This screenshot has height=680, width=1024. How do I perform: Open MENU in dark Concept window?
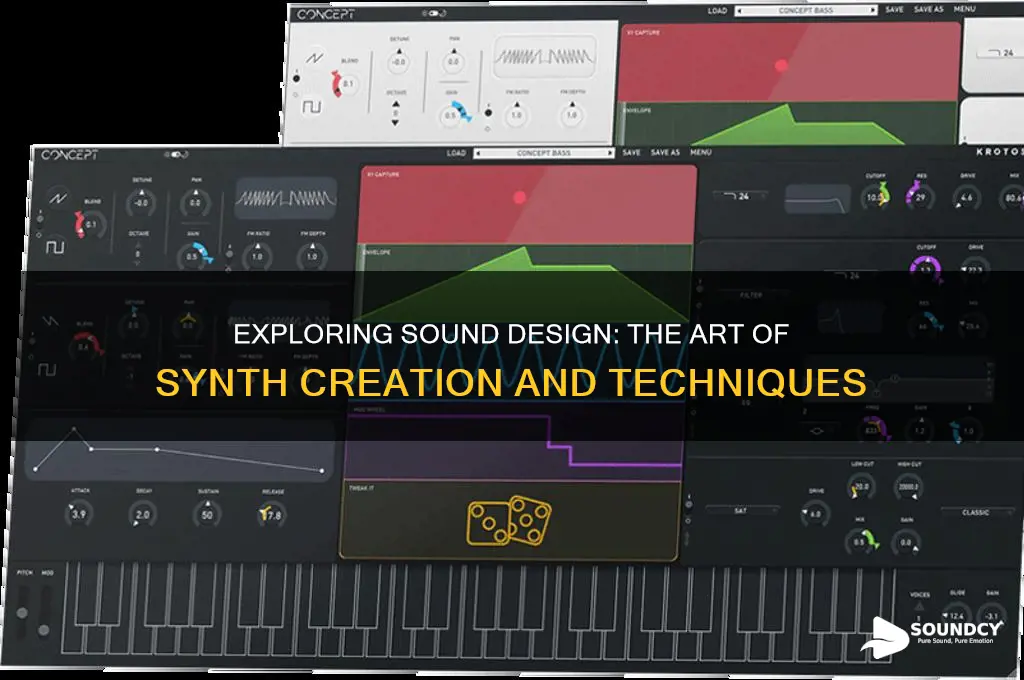point(701,152)
